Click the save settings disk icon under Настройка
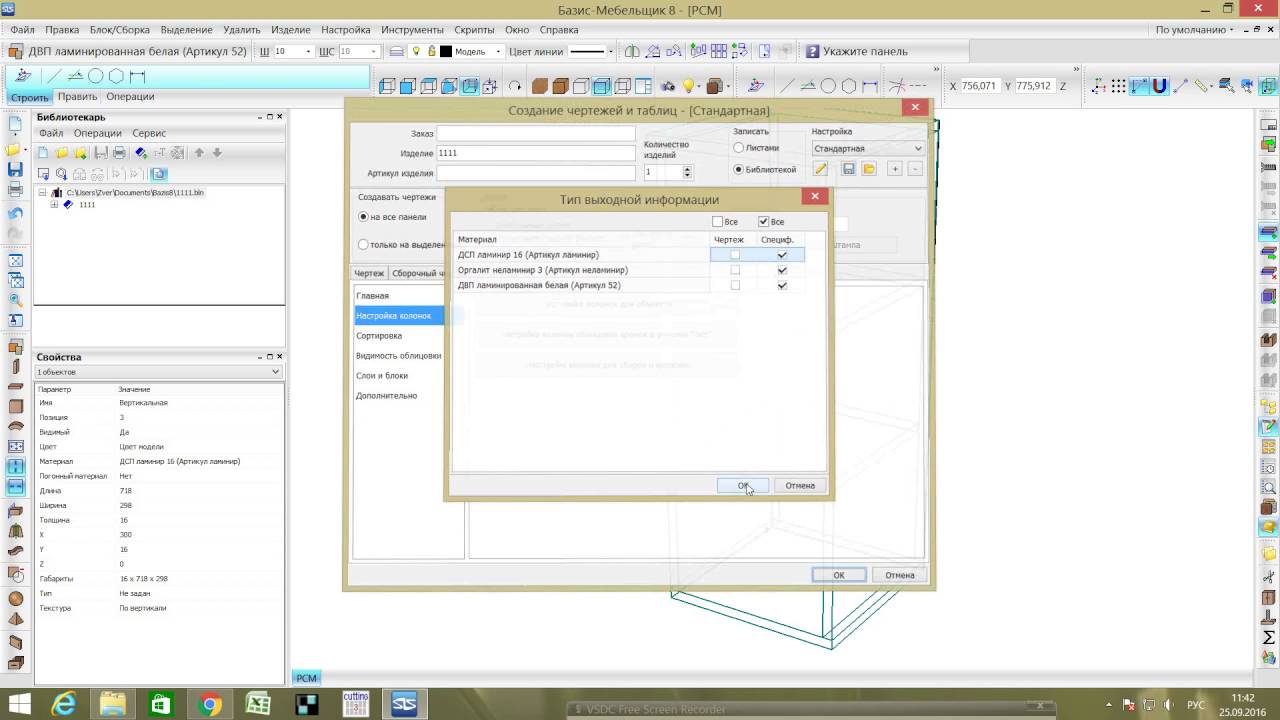Viewport: 1280px width, 720px height. [x=849, y=169]
